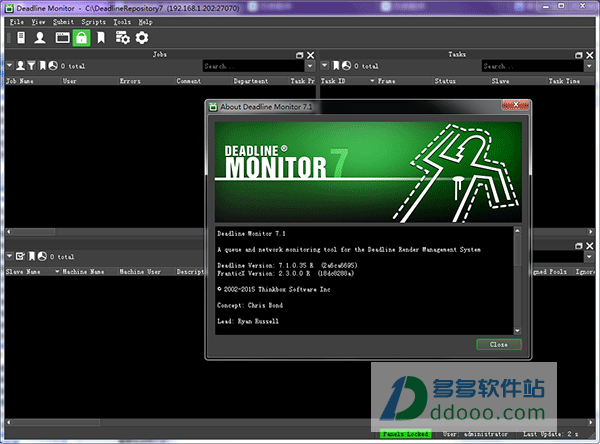This screenshot has width=600, height=444.
Task: Expand the Tasks panel toolbar dropdown arrow
Action: tap(324, 65)
